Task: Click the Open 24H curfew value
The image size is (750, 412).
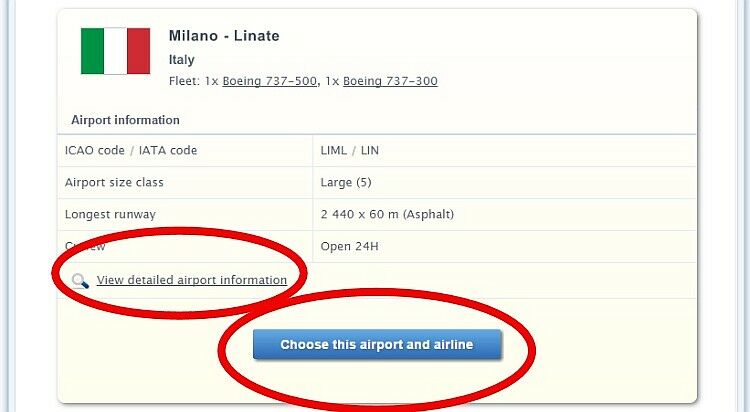Action: click(x=350, y=246)
